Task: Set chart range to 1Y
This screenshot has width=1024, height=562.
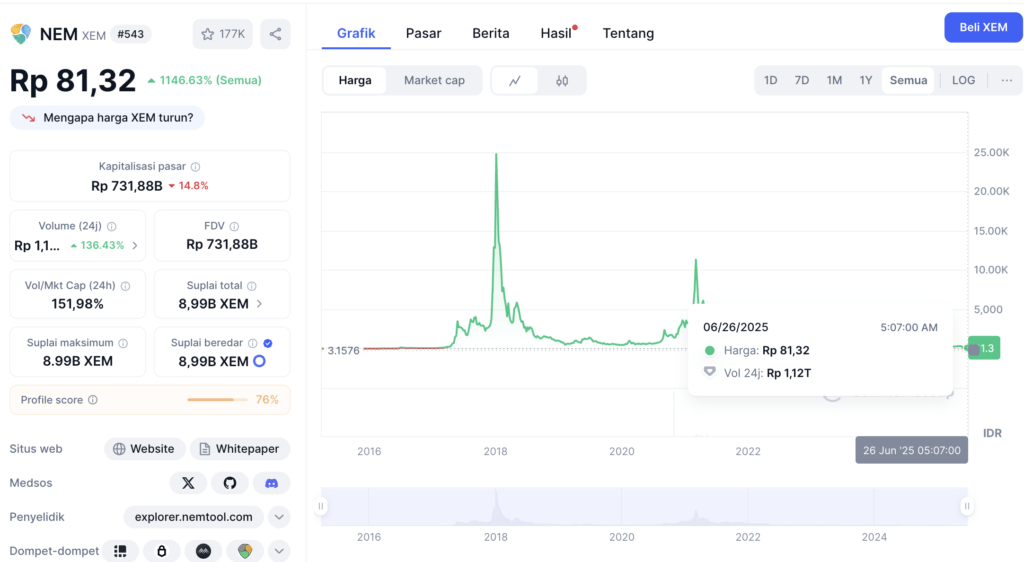Action: pos(865,80)
